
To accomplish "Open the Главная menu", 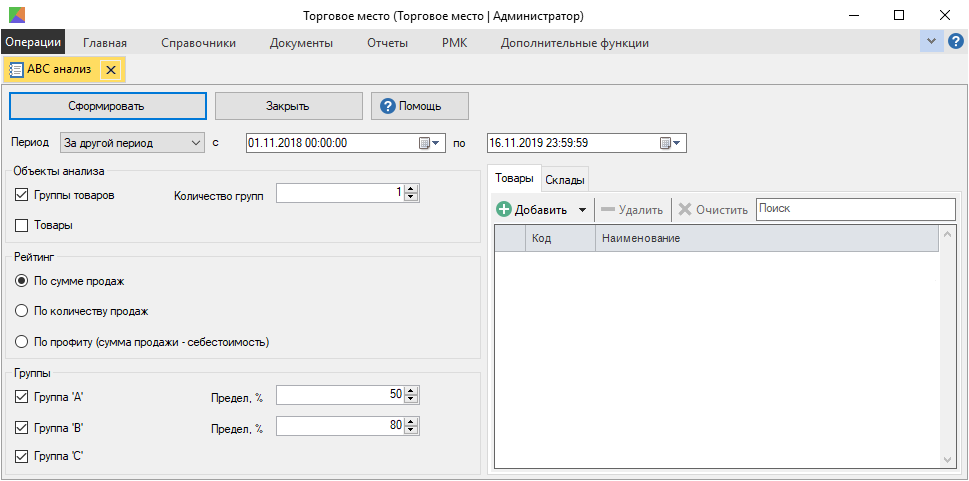I will click(x=105, y=43).
